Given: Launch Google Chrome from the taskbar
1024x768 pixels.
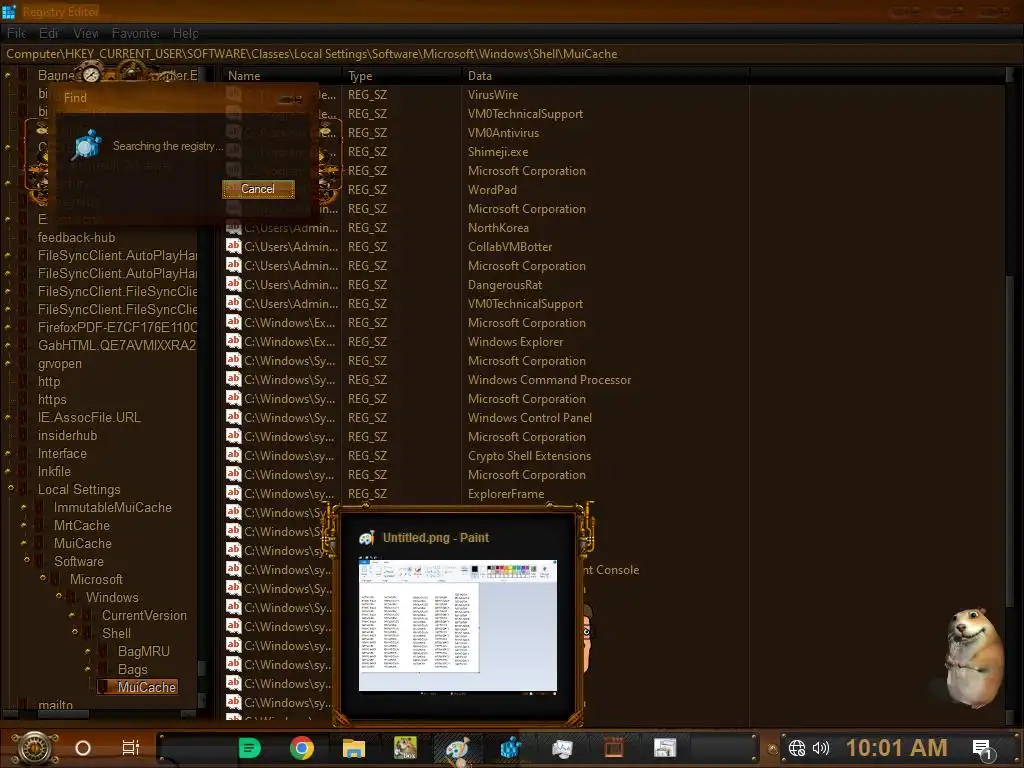Looking at the screenshot, I should (302, 748).
